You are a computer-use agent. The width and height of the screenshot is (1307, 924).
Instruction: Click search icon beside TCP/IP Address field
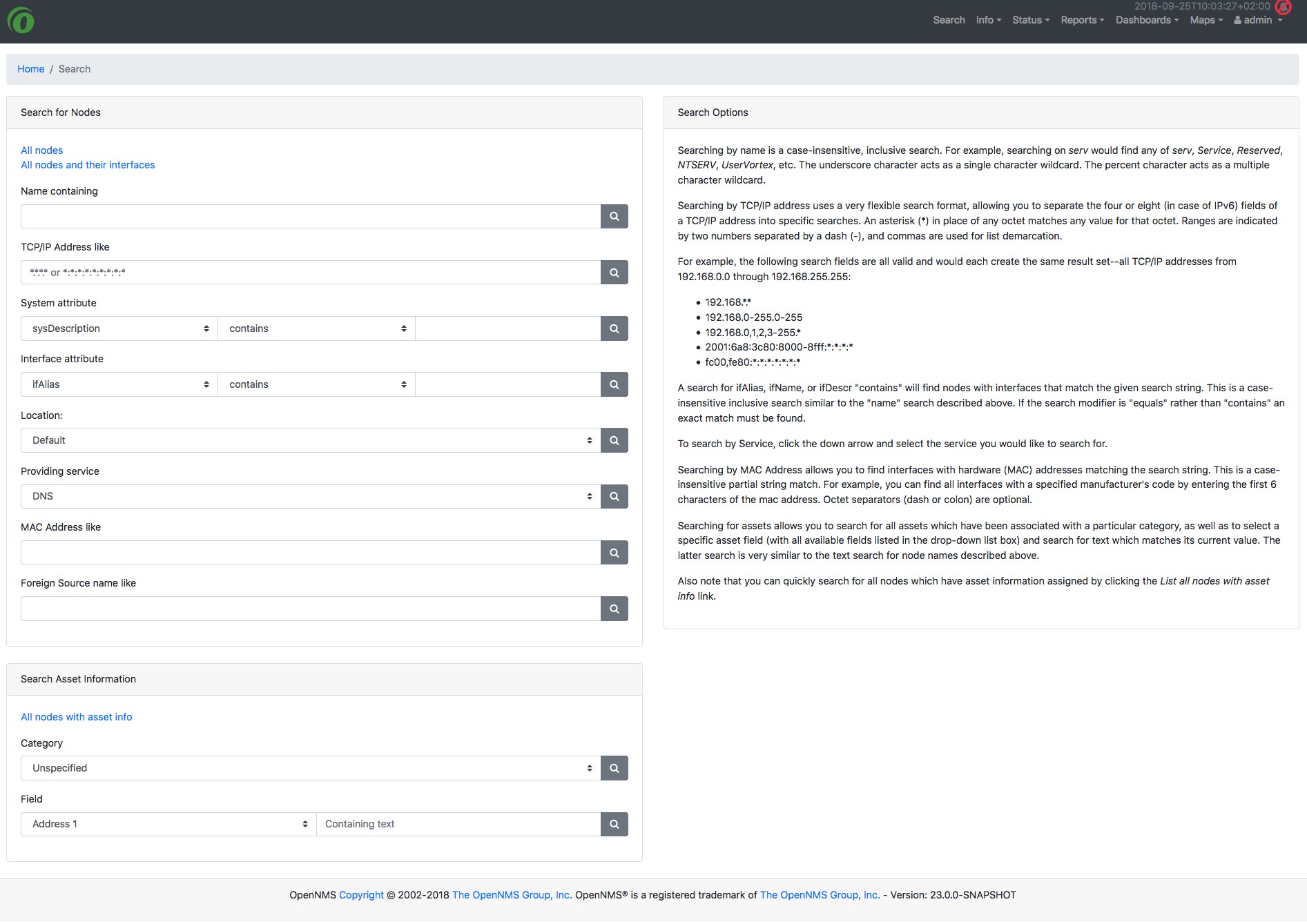coord(614,273)
